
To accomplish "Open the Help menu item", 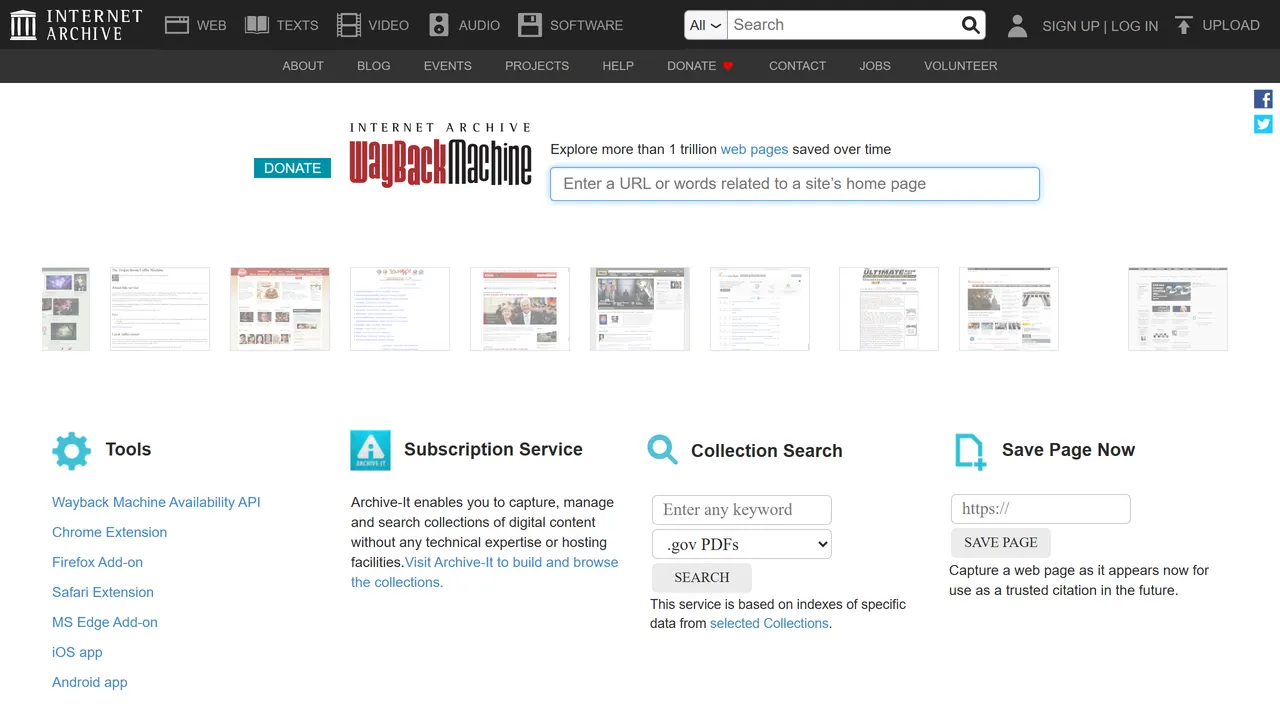I will click(618, 66).
